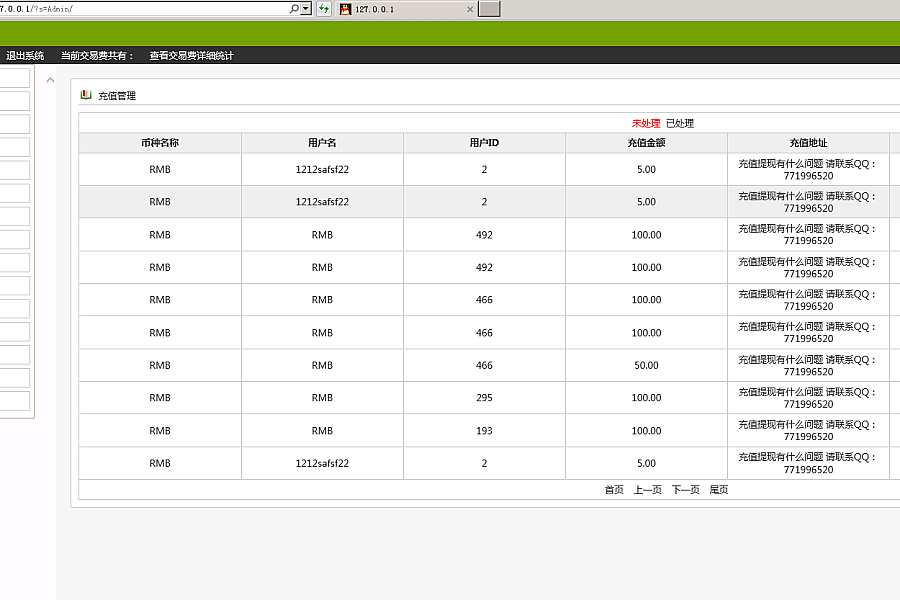Viewport: 900px width, 600px height.
Task: Click first row's 1212safsf22 username
Action: [x=322, y=169]
